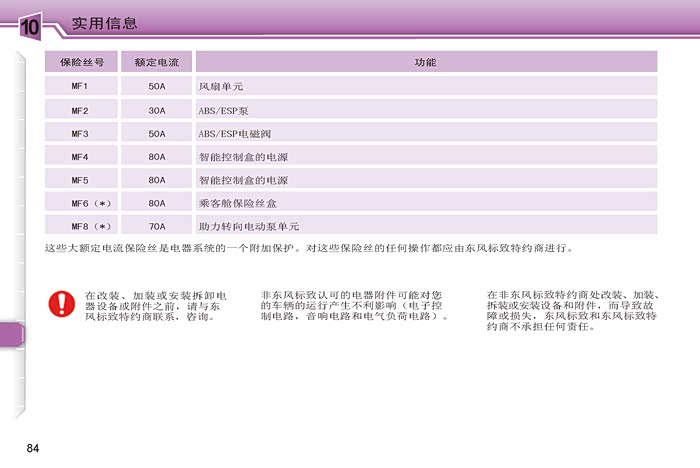The width and height of the screenshot is (700, 468).
Task: Select the highlighted purple side tab on left edge
Action: (x=10, y=335)
